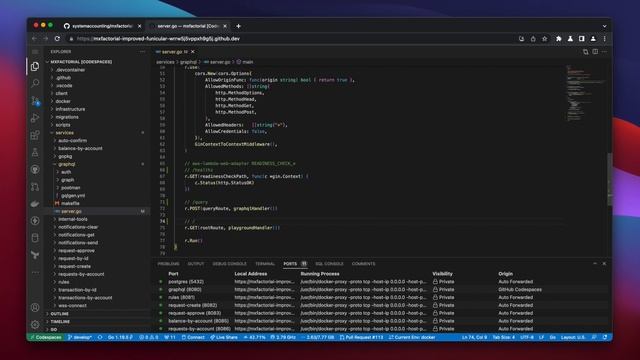Open the Testing flask view
The image size is (640, 360).
35,152
